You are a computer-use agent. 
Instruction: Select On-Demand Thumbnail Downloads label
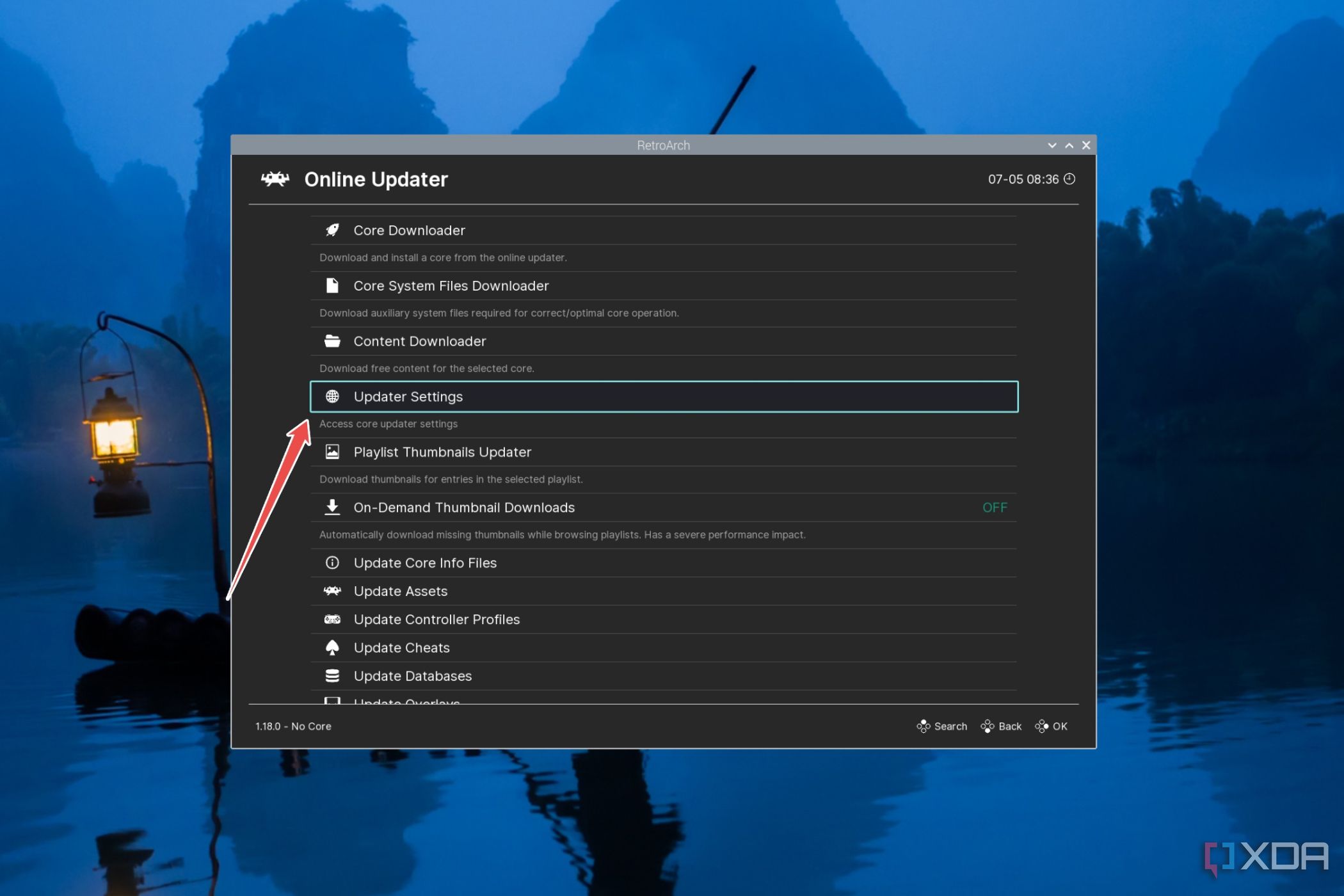(x=464, y=508)
